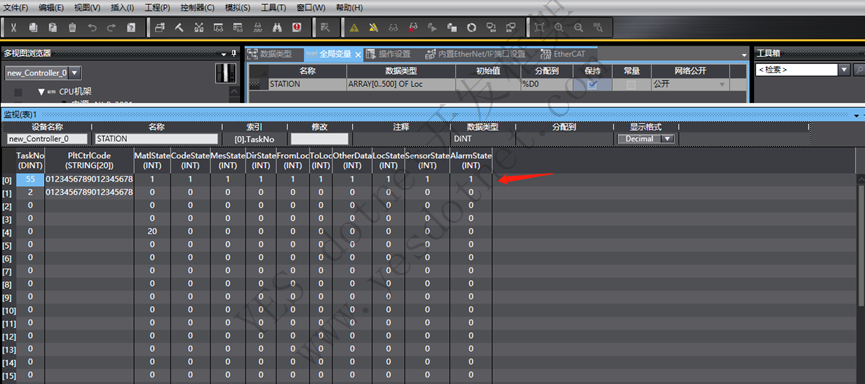Click the crossed warning triangle offline icon

tap(373, 27)
